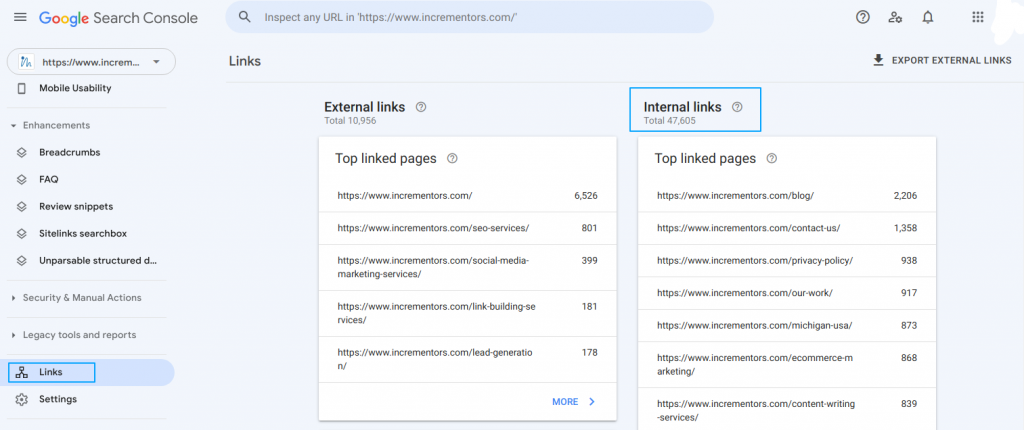Click help icon in External Top linked pages
The width and height of the screenshot is (1024, 430).
click(452, 158)
